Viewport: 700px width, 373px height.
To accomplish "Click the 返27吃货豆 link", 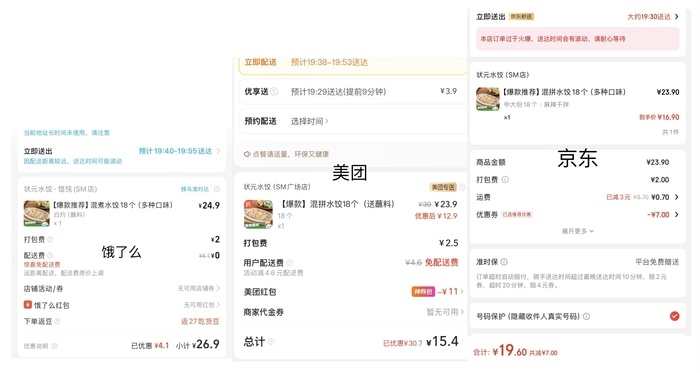I will click(200, 321).
